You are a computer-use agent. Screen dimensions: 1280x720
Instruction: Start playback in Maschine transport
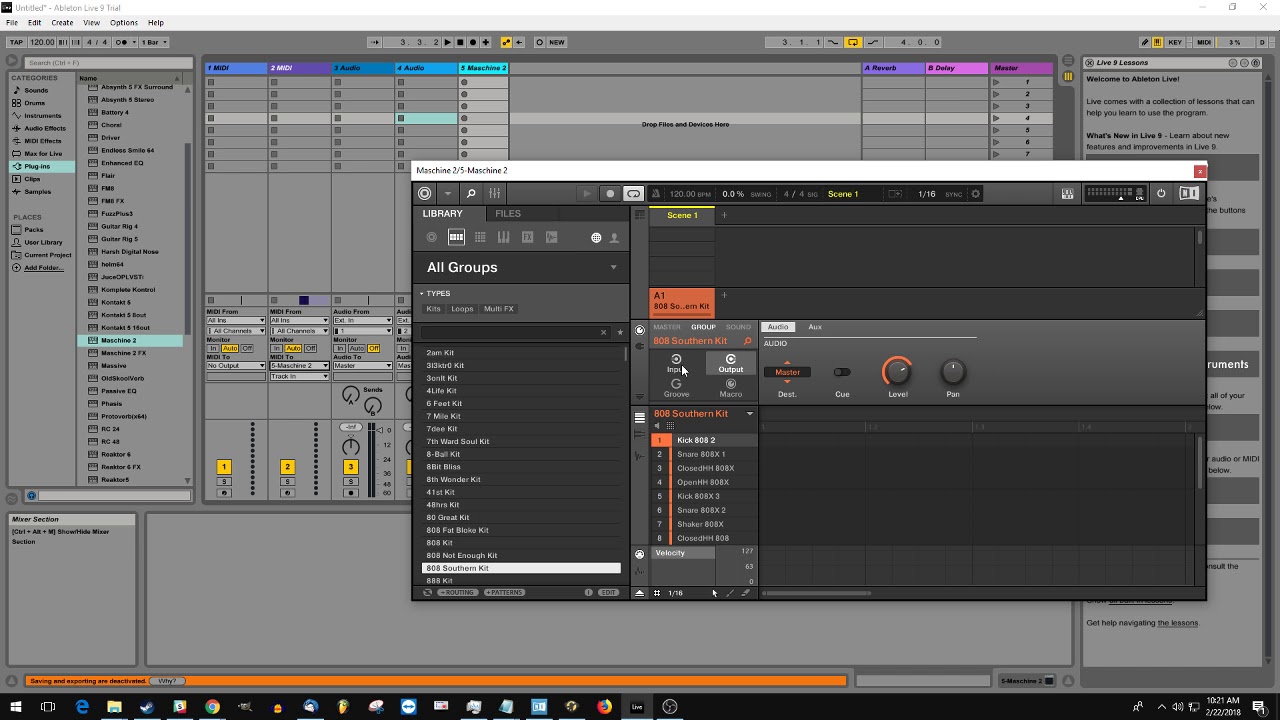pyautogui.click(x=587, y=194)
